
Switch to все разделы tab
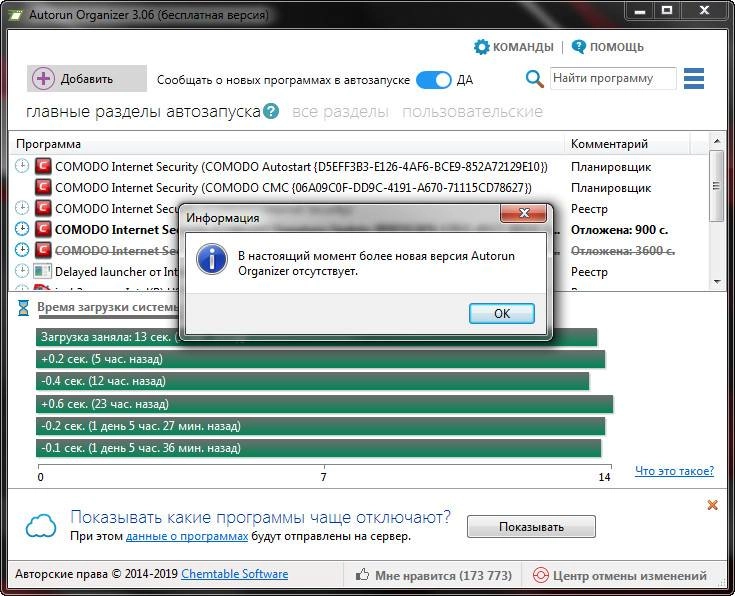[x=340, y=112]
